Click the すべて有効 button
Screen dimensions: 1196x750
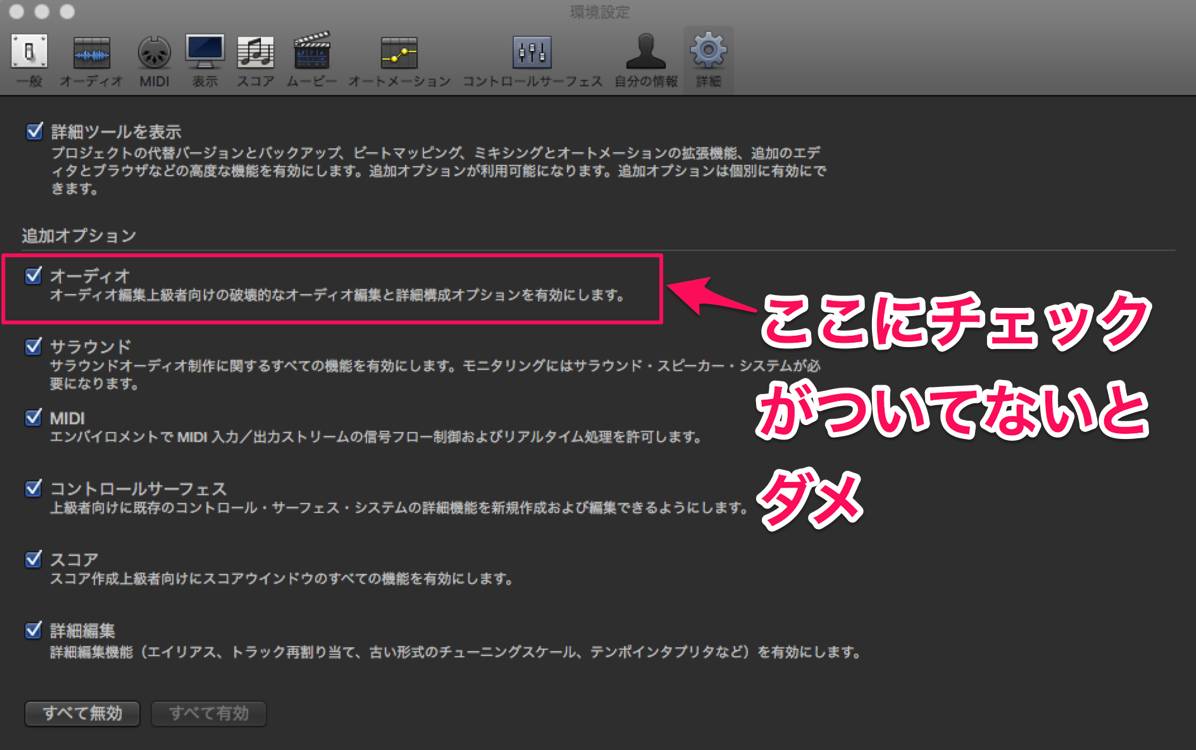pos(209,713)
